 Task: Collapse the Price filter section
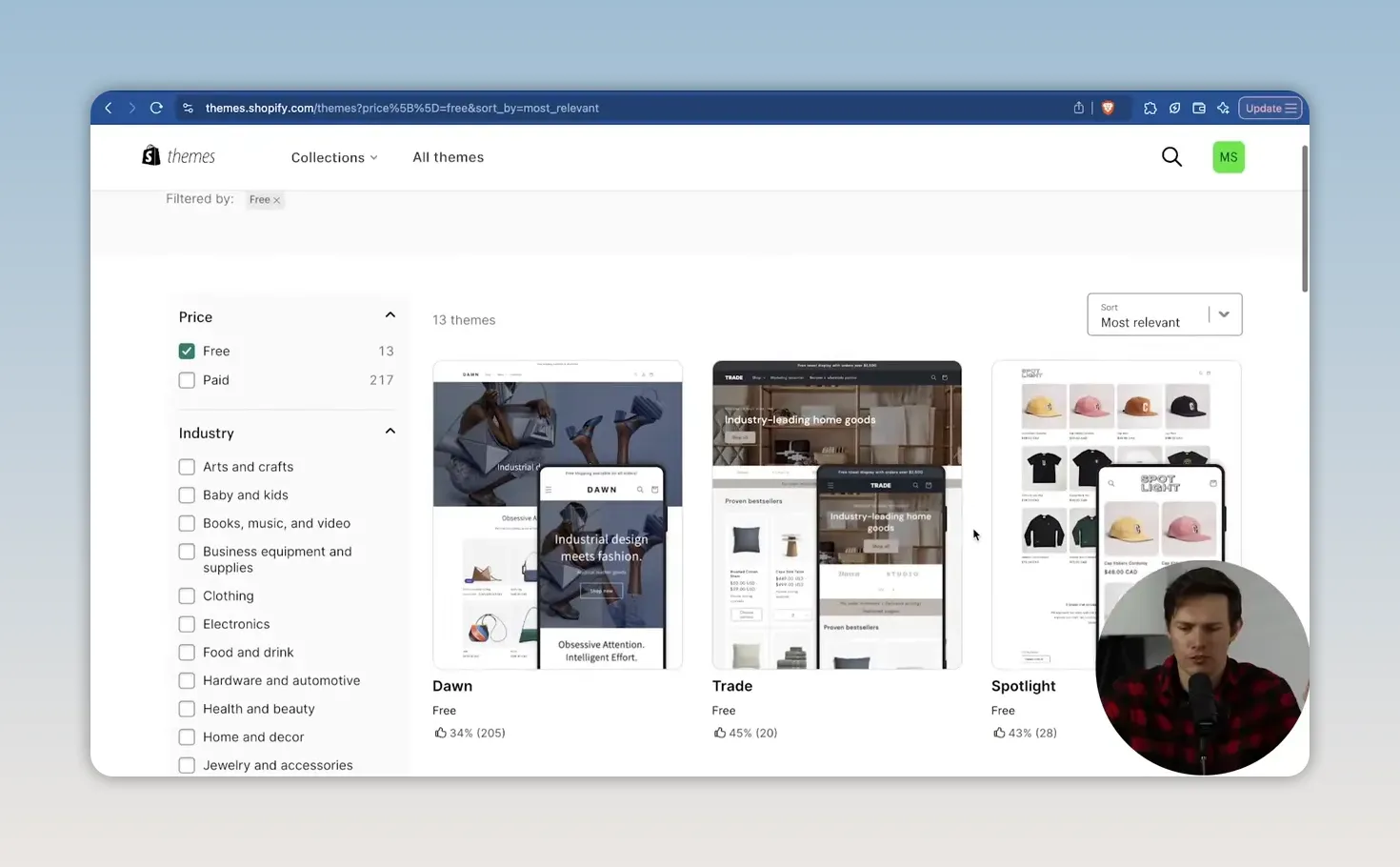click(x=390, y=315)
